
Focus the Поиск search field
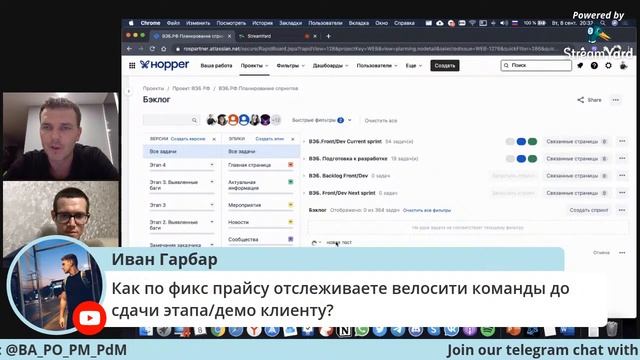coord(536,65)
